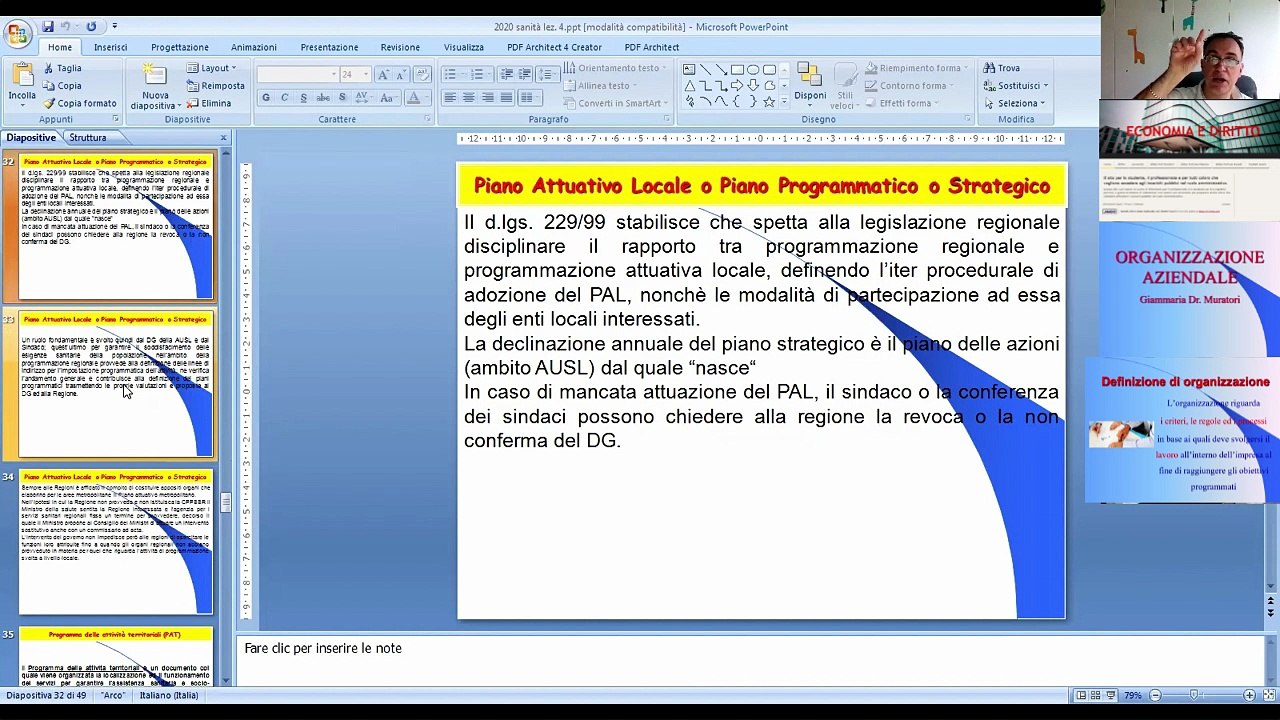Open the Layout dropdown

click(212, 68)
